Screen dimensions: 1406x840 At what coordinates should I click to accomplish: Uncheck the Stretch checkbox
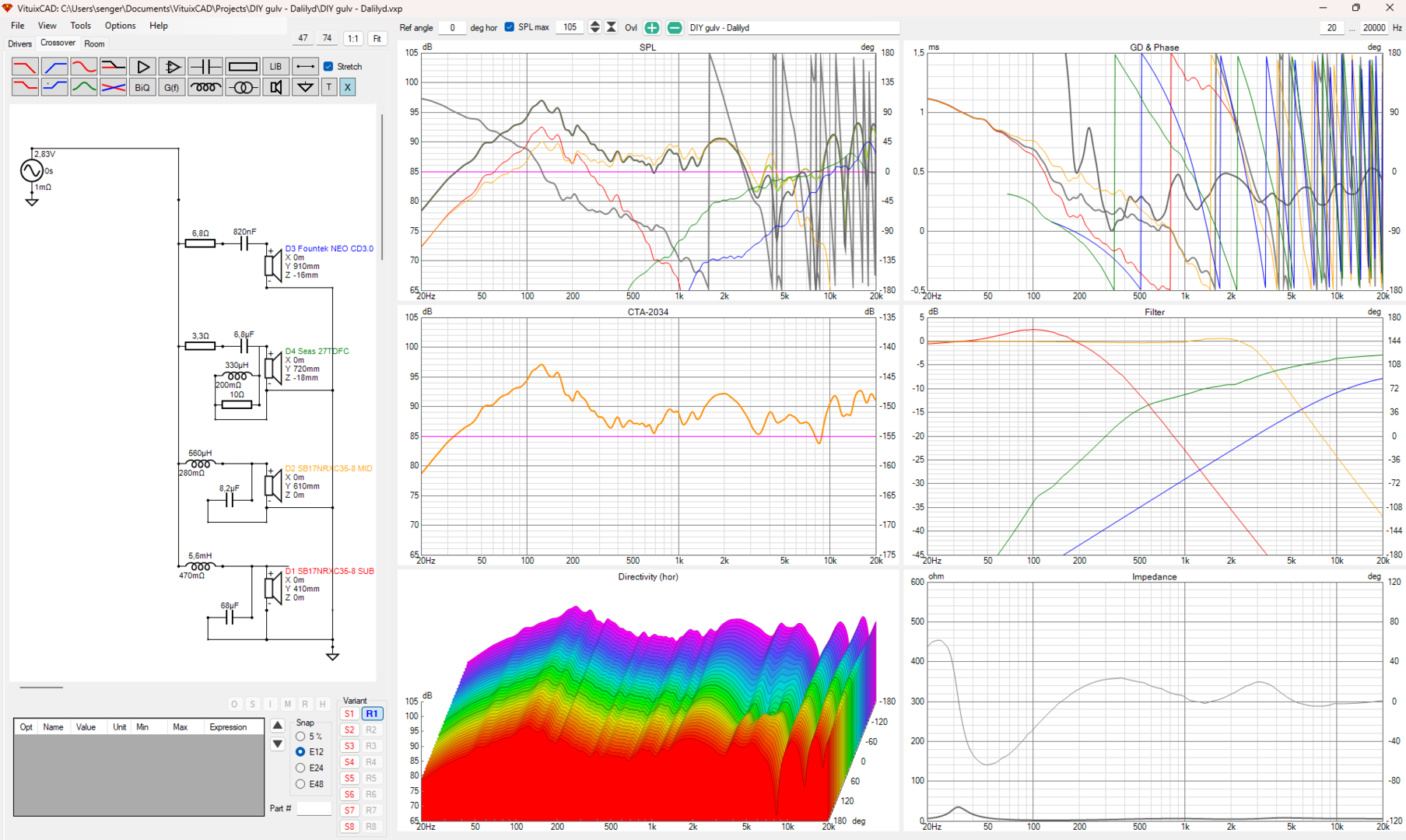point(328,67)
